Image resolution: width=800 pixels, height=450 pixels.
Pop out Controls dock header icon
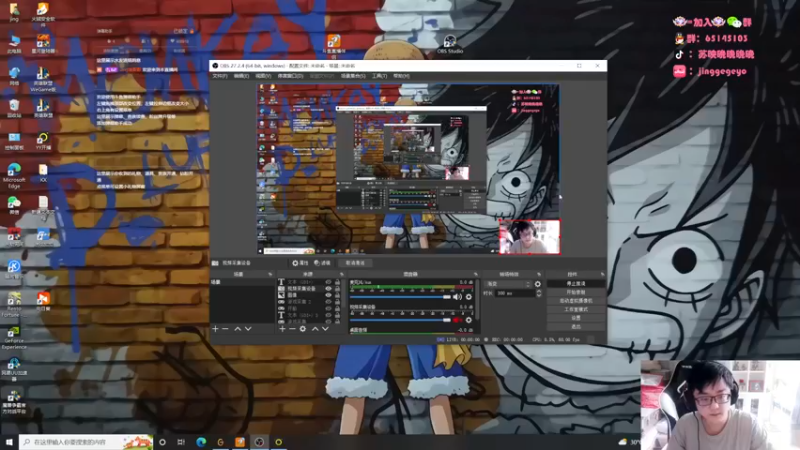[602, 274]
